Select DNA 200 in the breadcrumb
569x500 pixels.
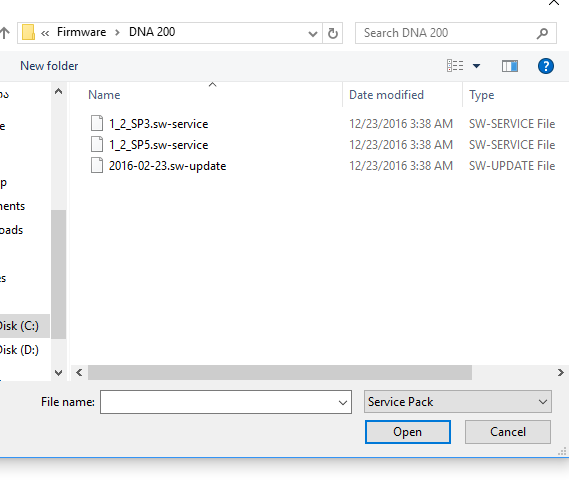tap(152, 32)
